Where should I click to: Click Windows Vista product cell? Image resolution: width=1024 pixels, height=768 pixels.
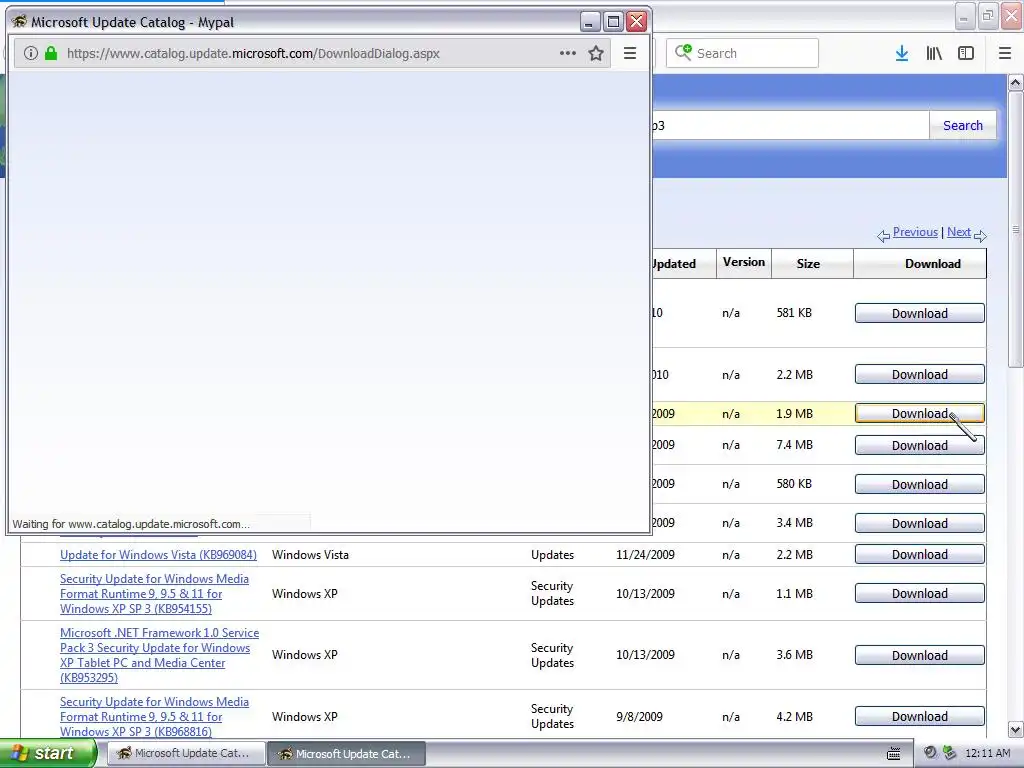310,554
